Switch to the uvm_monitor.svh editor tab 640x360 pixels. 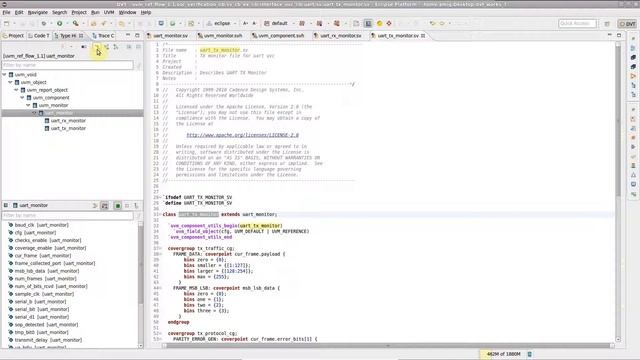point(220,36)
